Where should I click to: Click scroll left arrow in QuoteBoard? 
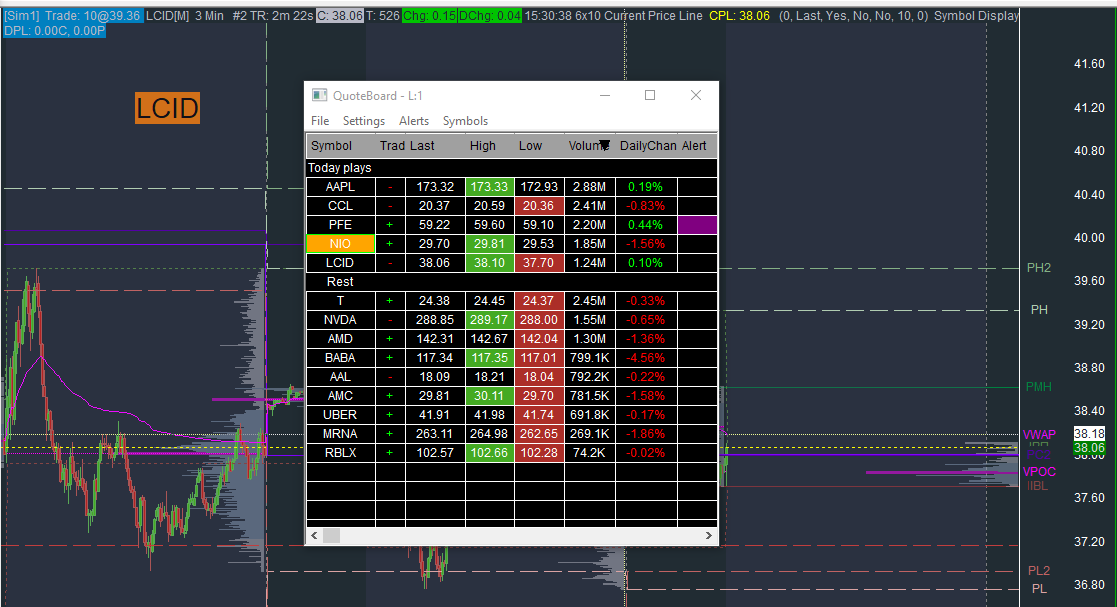point(315,535)
